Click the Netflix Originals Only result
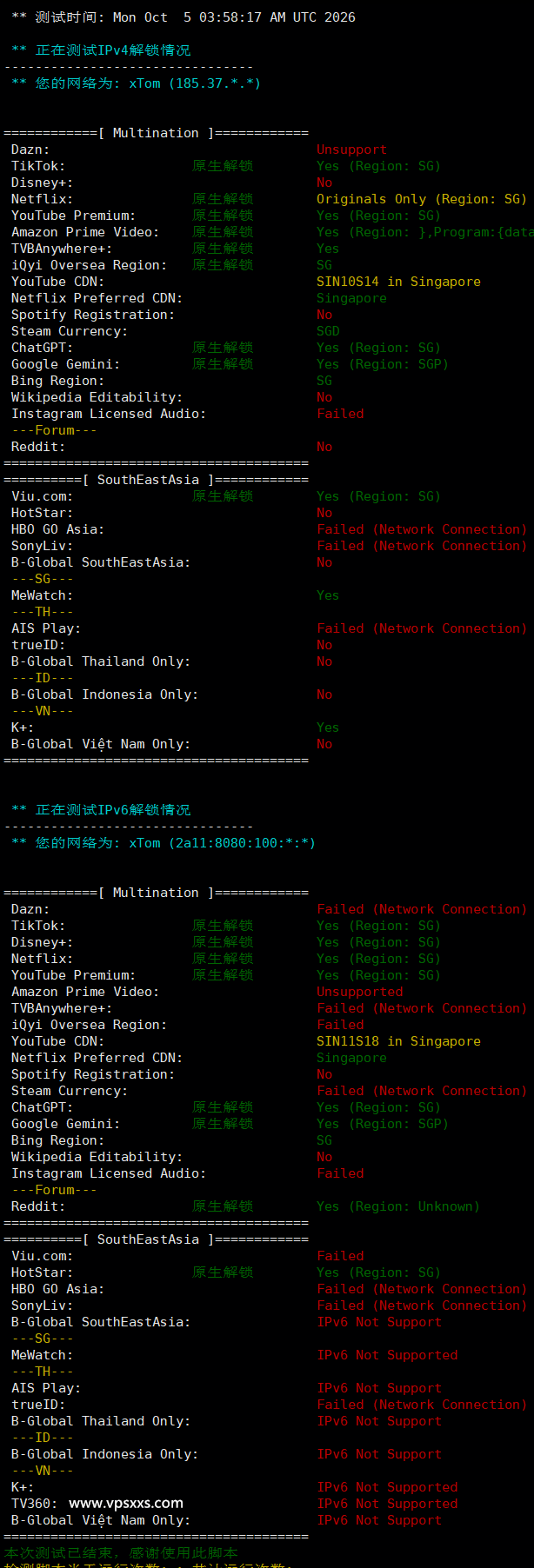The height and width of the screenshot is (1568, 534). (x=422, y=199)
